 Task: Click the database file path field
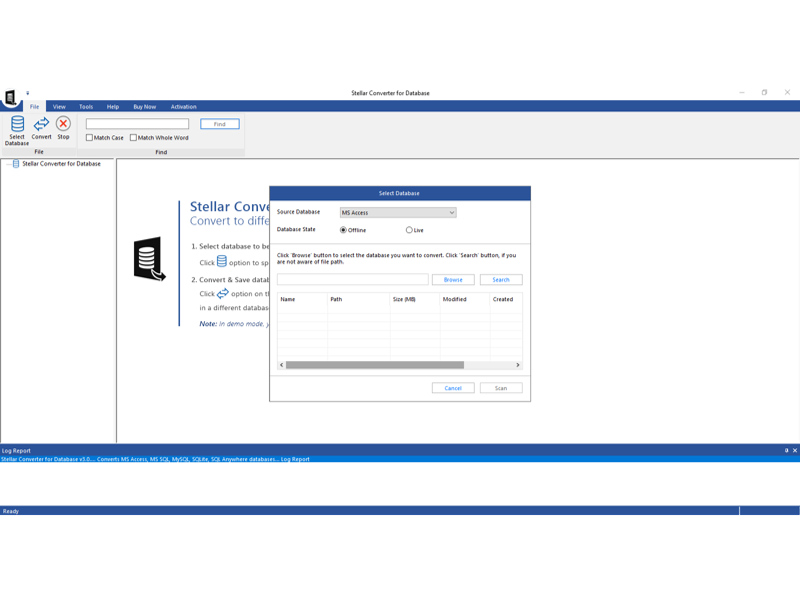click(x=353, y=280)
